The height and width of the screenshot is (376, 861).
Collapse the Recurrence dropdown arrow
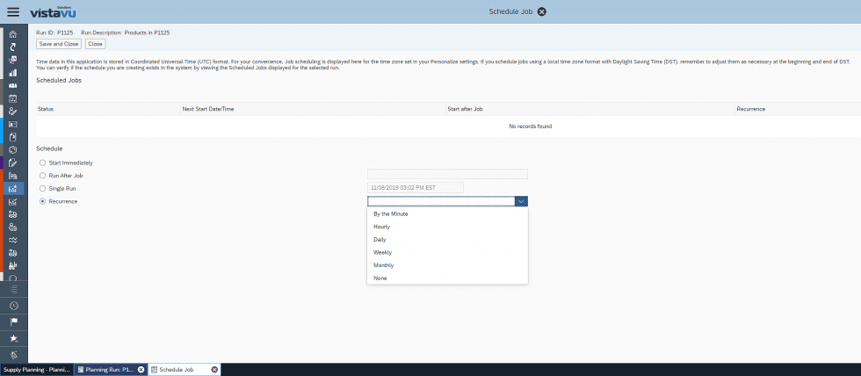522,201
